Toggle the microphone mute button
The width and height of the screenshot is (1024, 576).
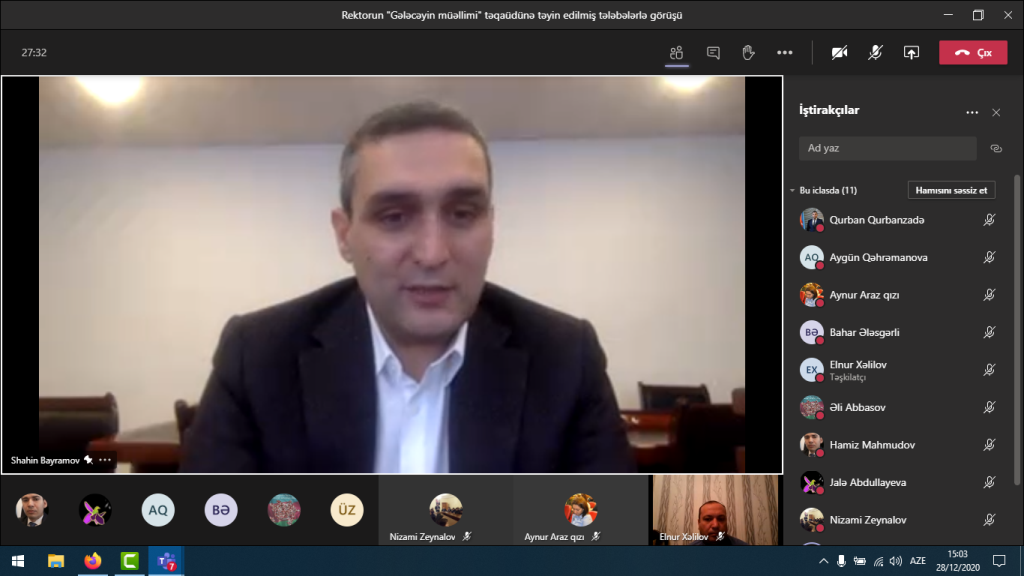[875, 53]
